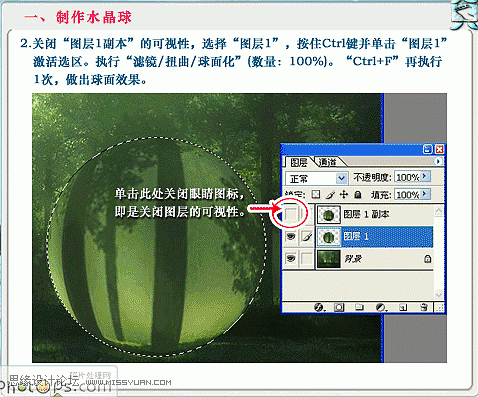Switch to the 通道 tab
This screenshot has height=397, width=478.
(328, 162)
